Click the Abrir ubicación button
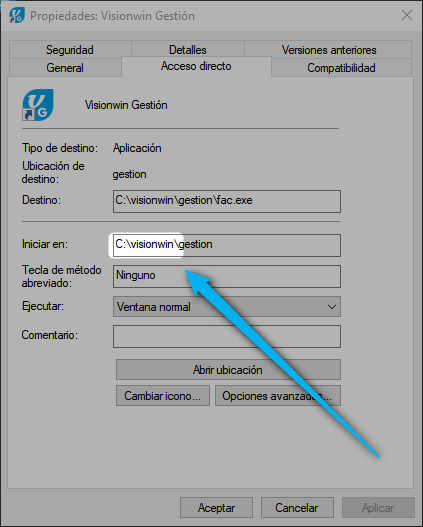 pos(228,370)
